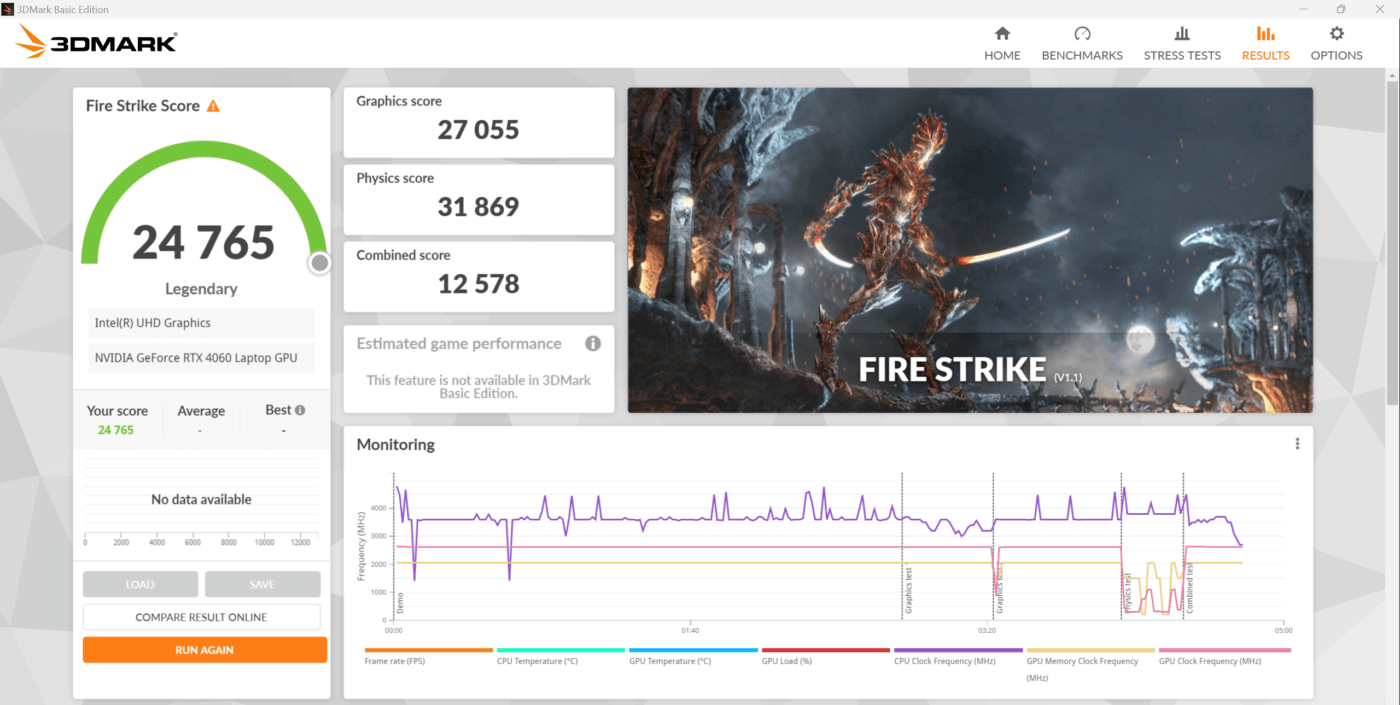The height and width of the screenshot is (705, 1400).
Task: Click the info icon next to Best
Action: tap(300, 410)
